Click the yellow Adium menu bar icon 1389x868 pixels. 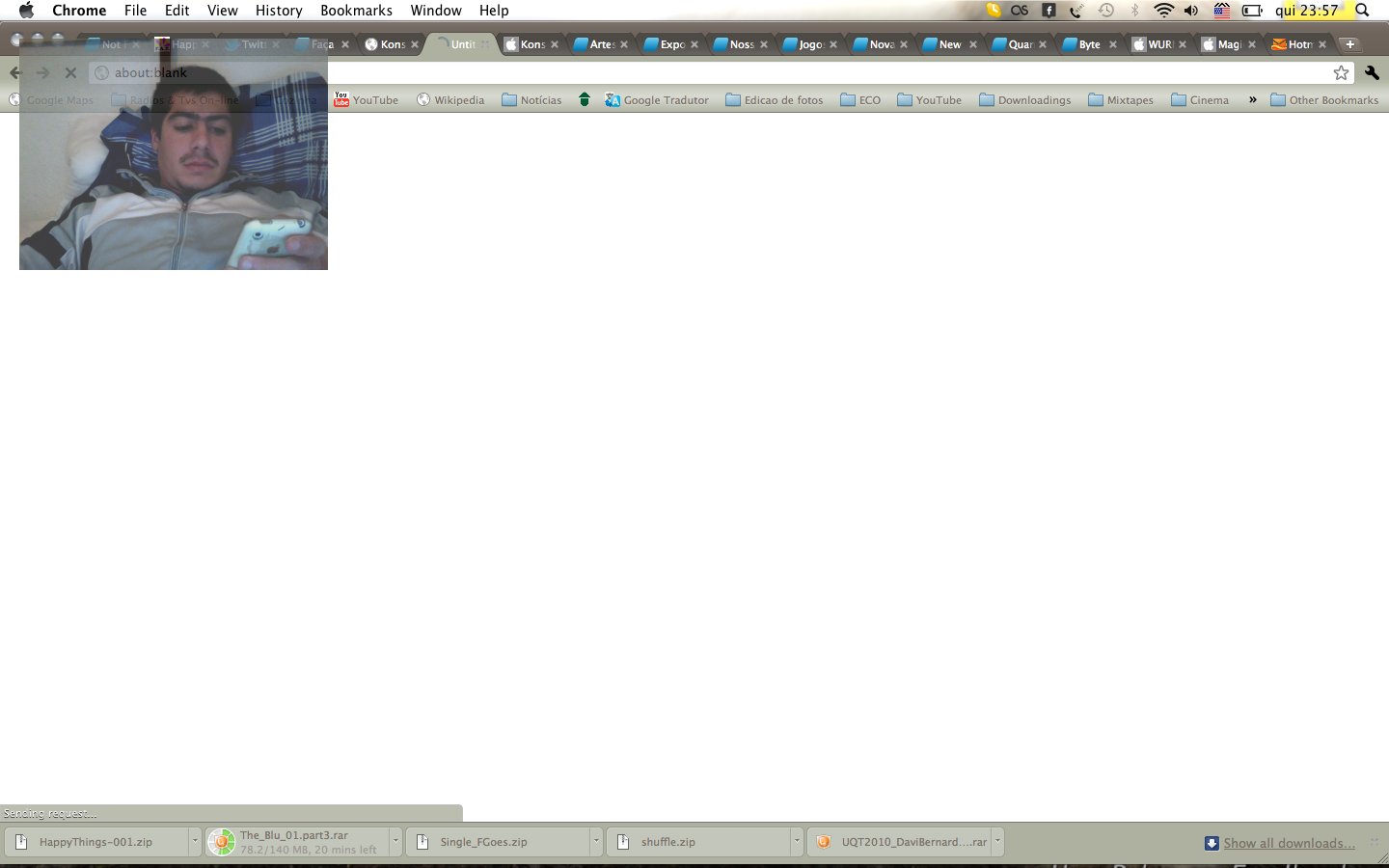(993, 10)
